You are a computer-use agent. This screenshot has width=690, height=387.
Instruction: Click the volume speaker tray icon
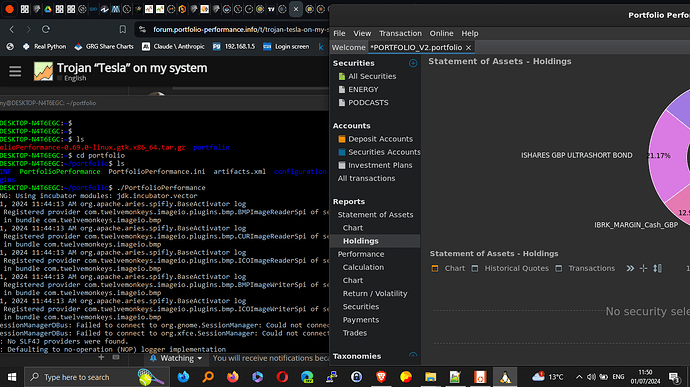pos(591,377)
